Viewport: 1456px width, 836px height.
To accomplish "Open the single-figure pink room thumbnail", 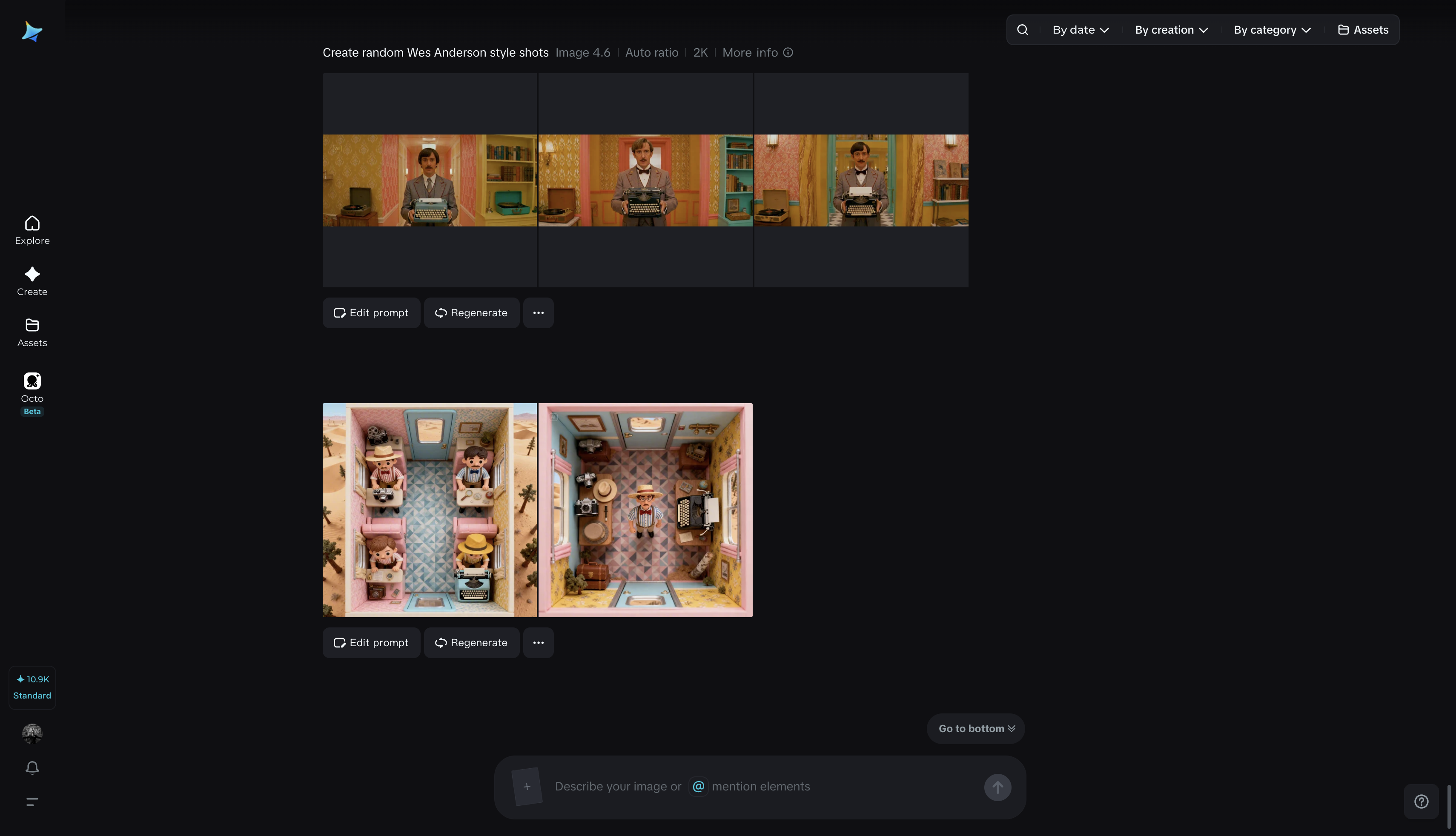I will tap(645, 510).
